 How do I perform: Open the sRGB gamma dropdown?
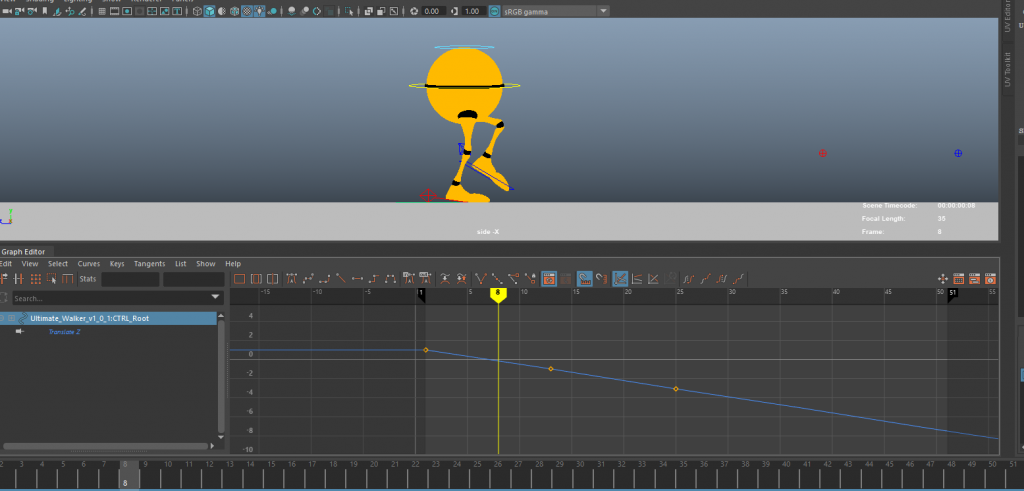603,11
